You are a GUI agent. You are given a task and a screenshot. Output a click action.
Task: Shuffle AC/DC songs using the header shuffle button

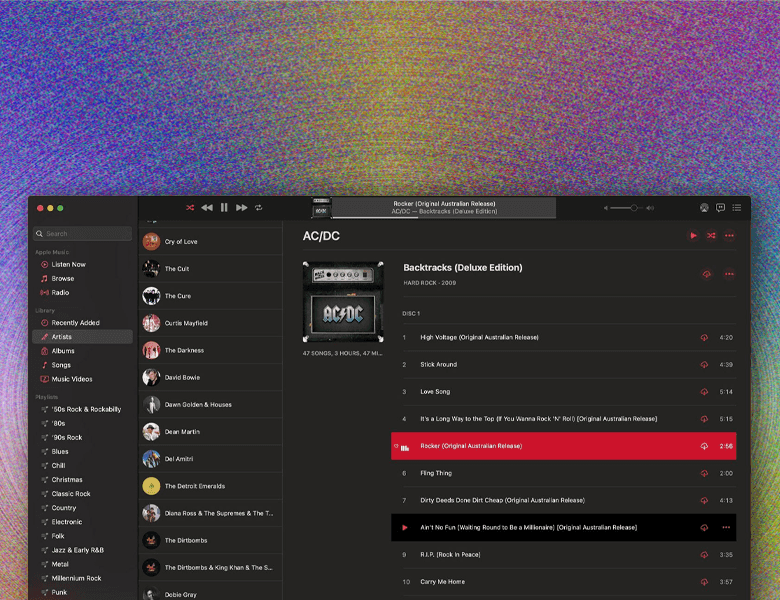click(x=711, y=236)
